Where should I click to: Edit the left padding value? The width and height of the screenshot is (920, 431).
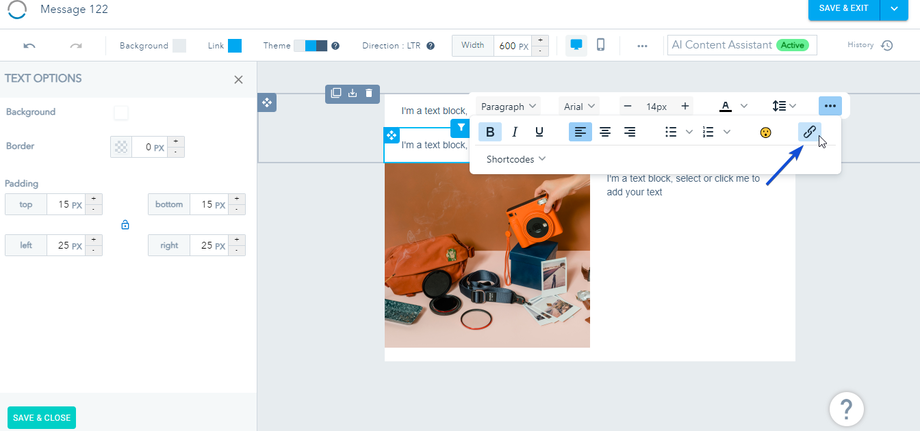pyautogui.click(x=66, y=246)
